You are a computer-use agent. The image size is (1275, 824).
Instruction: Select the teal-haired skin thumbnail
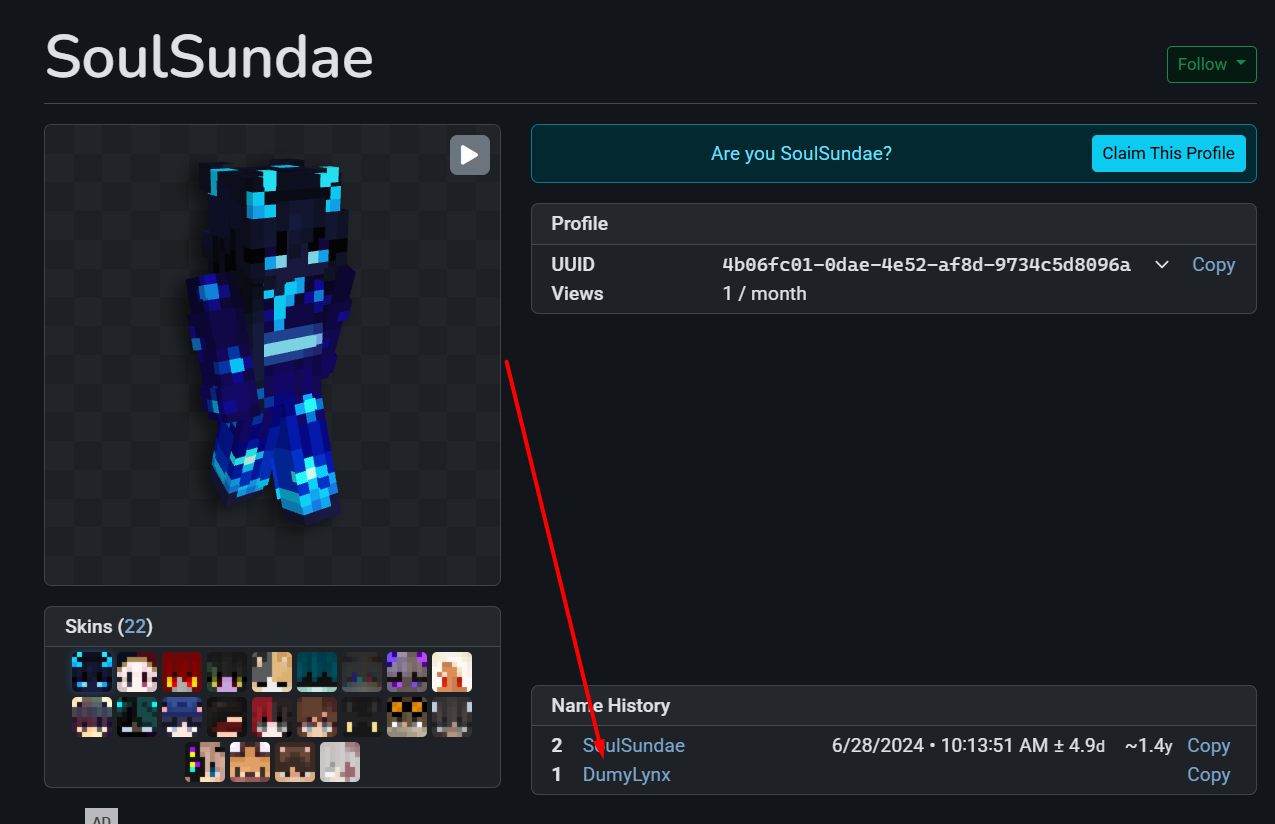pos(317,672)
